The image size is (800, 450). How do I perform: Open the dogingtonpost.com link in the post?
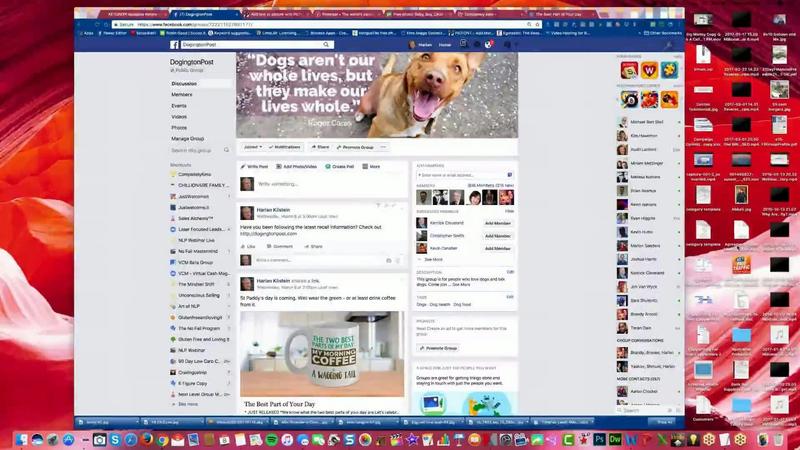point(268,234)
